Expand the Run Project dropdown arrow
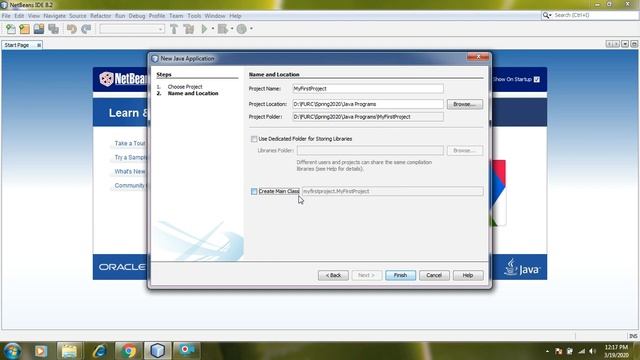 [213, 29]
